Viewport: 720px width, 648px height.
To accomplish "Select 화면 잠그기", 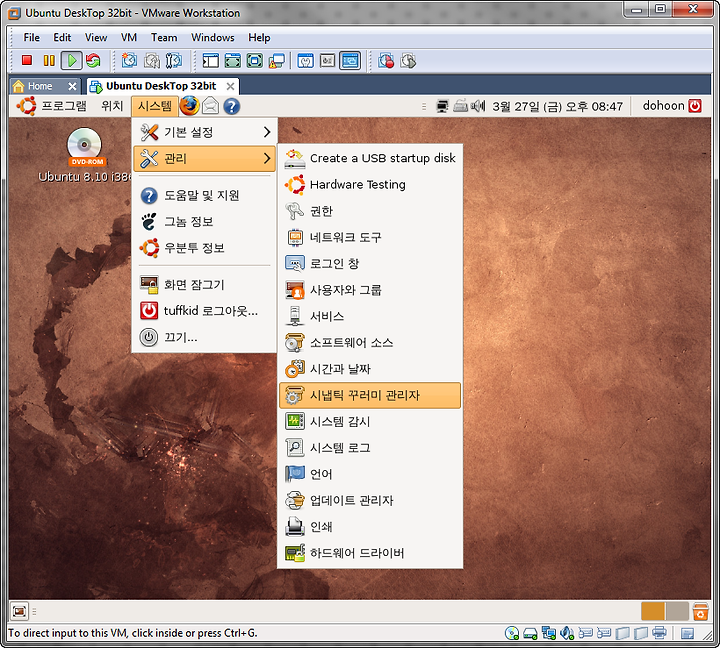I will (x=204, y=285).
